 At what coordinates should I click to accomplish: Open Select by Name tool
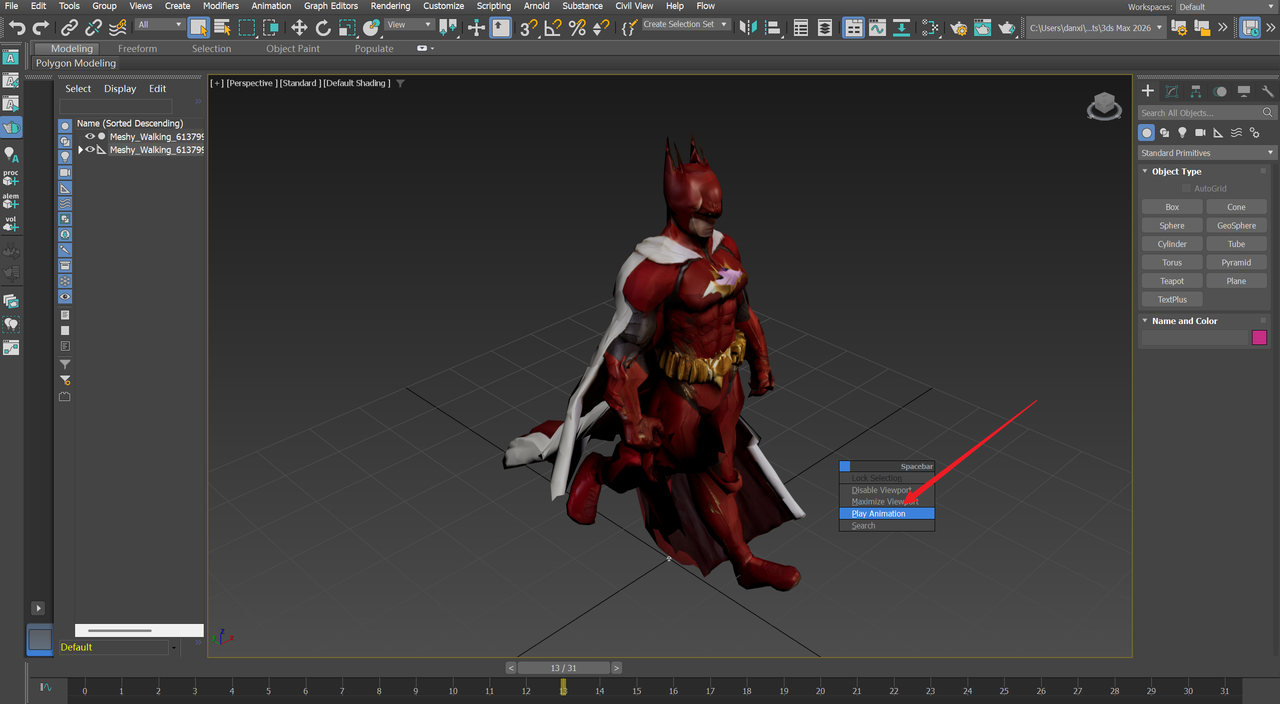[222, 28]
